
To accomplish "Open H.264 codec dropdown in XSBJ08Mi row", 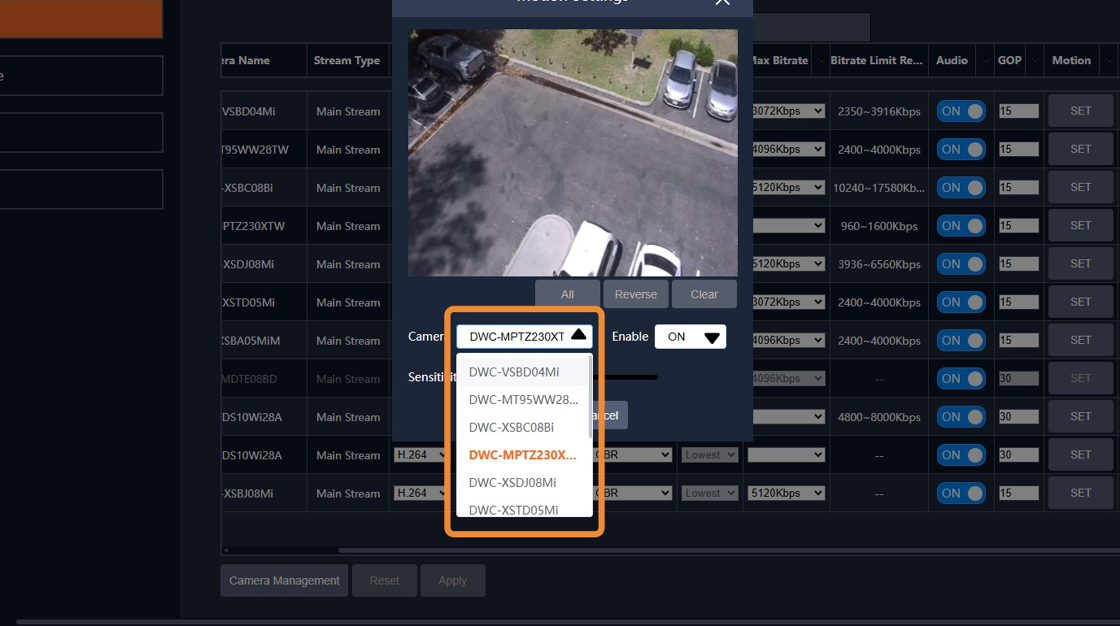I will [420, 493].
